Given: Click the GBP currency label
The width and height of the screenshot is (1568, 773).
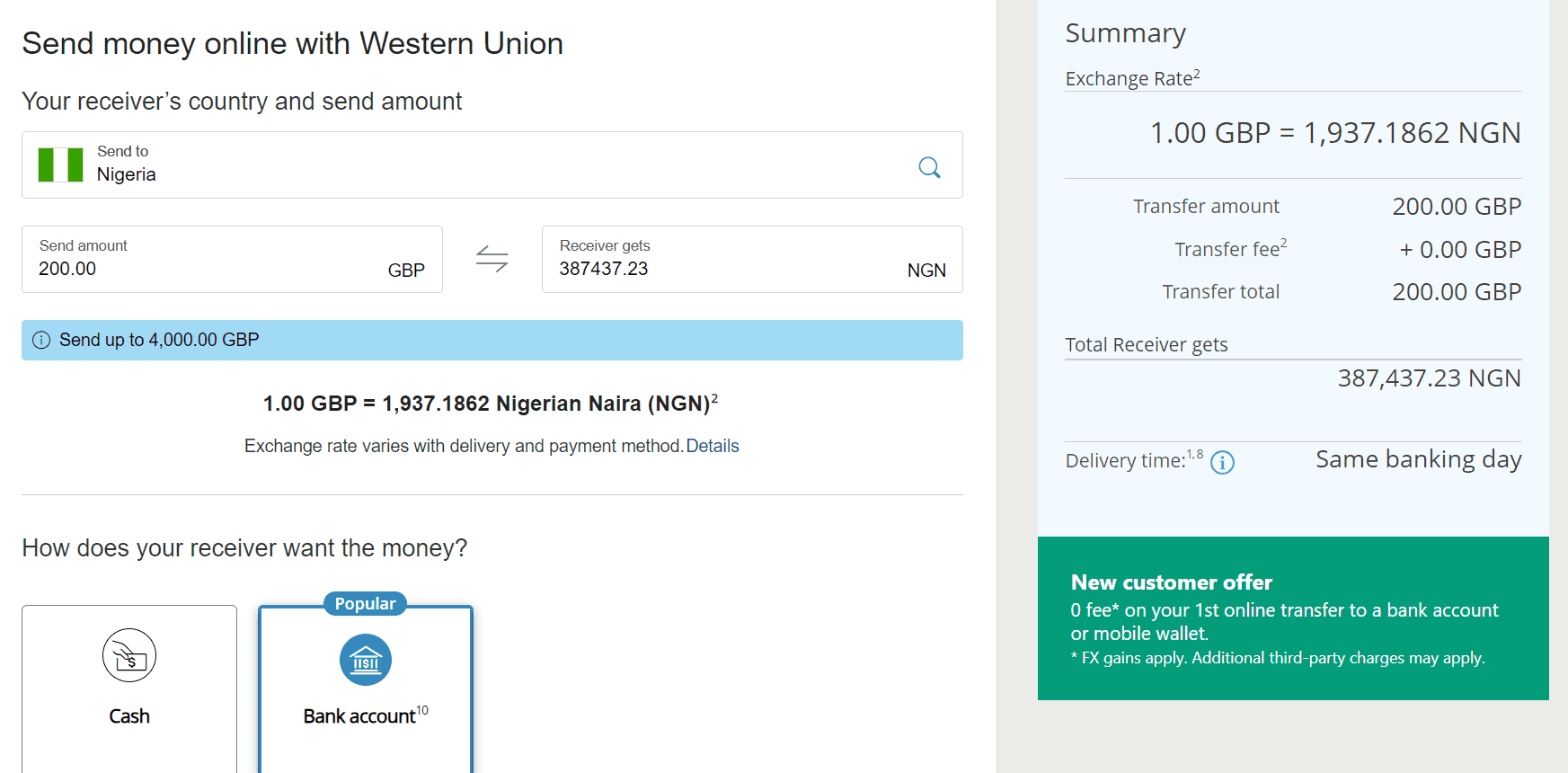Looking at the screenshot, I should (x=406, y=271).
